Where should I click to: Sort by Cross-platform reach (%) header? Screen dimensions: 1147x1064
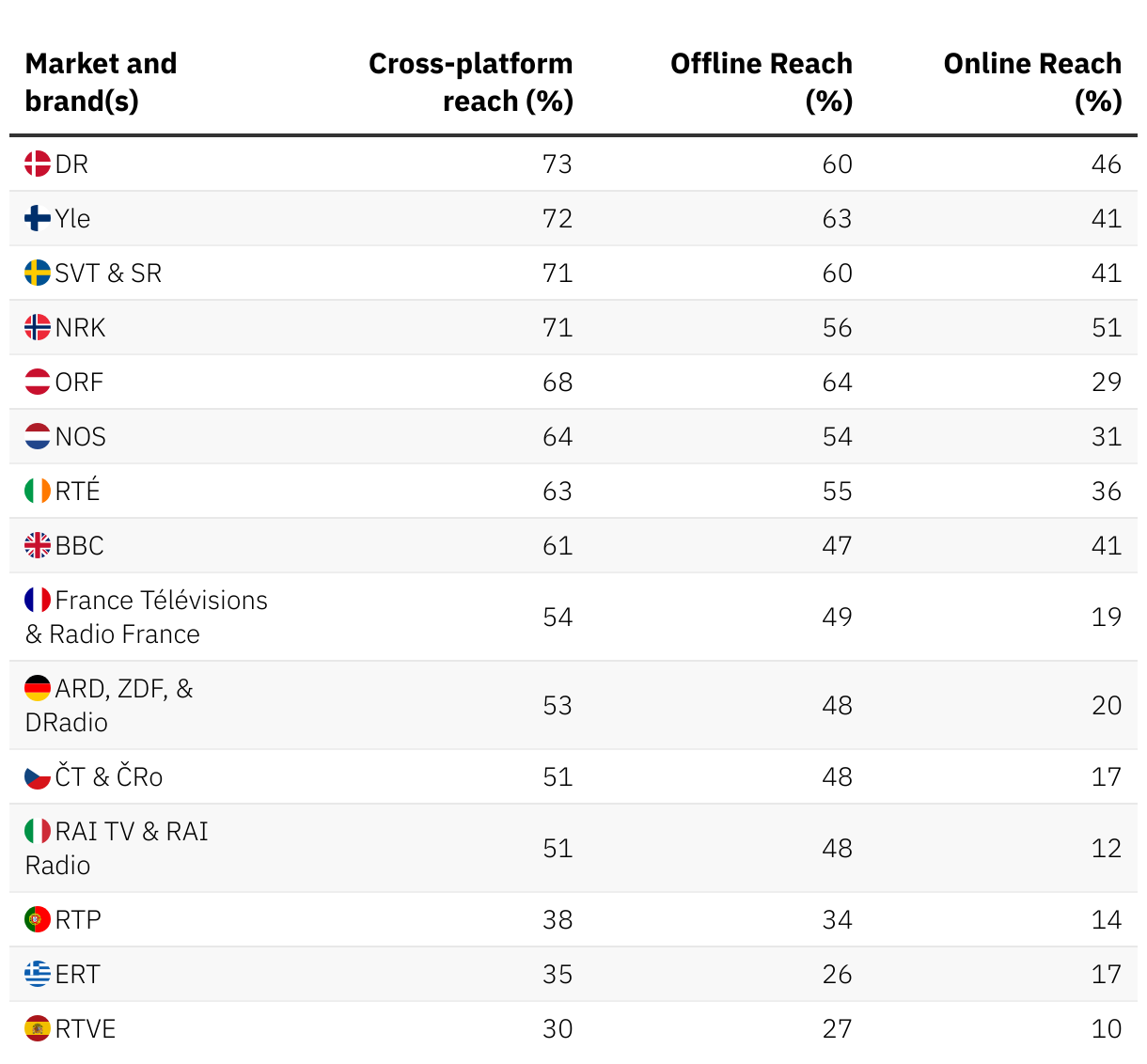pos(470,83)
